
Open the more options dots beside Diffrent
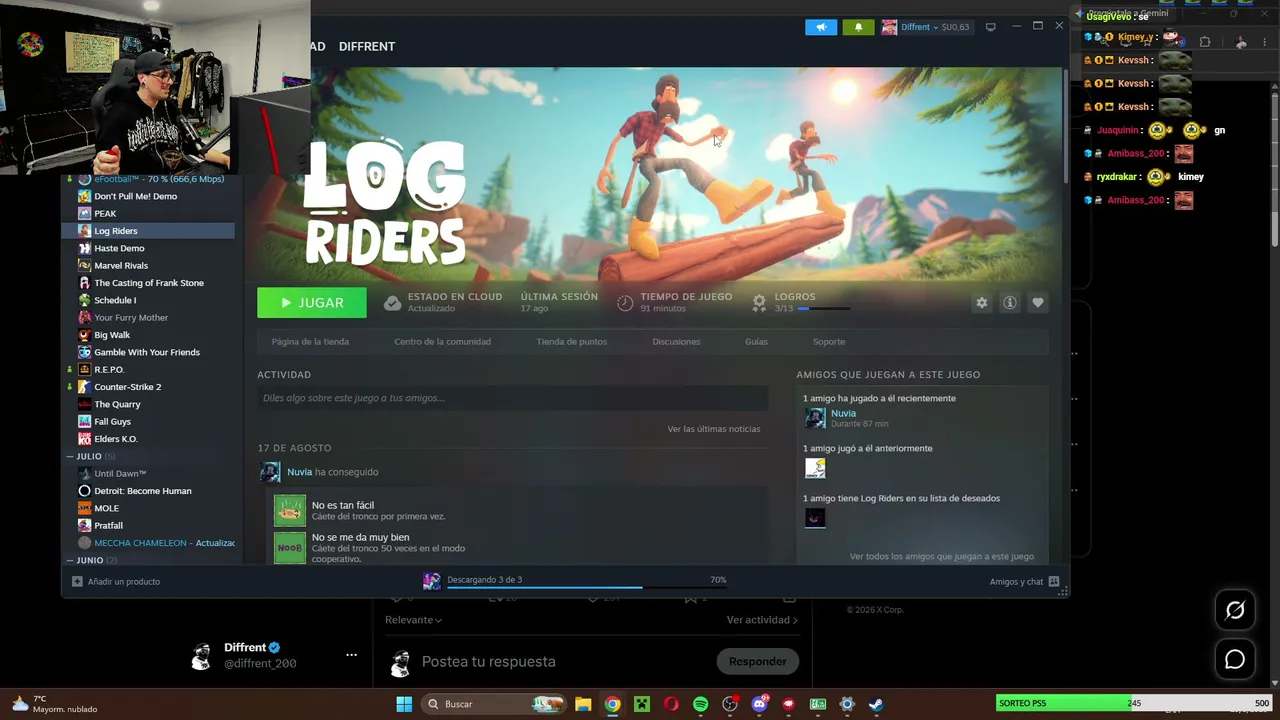(x=351, y=655)
